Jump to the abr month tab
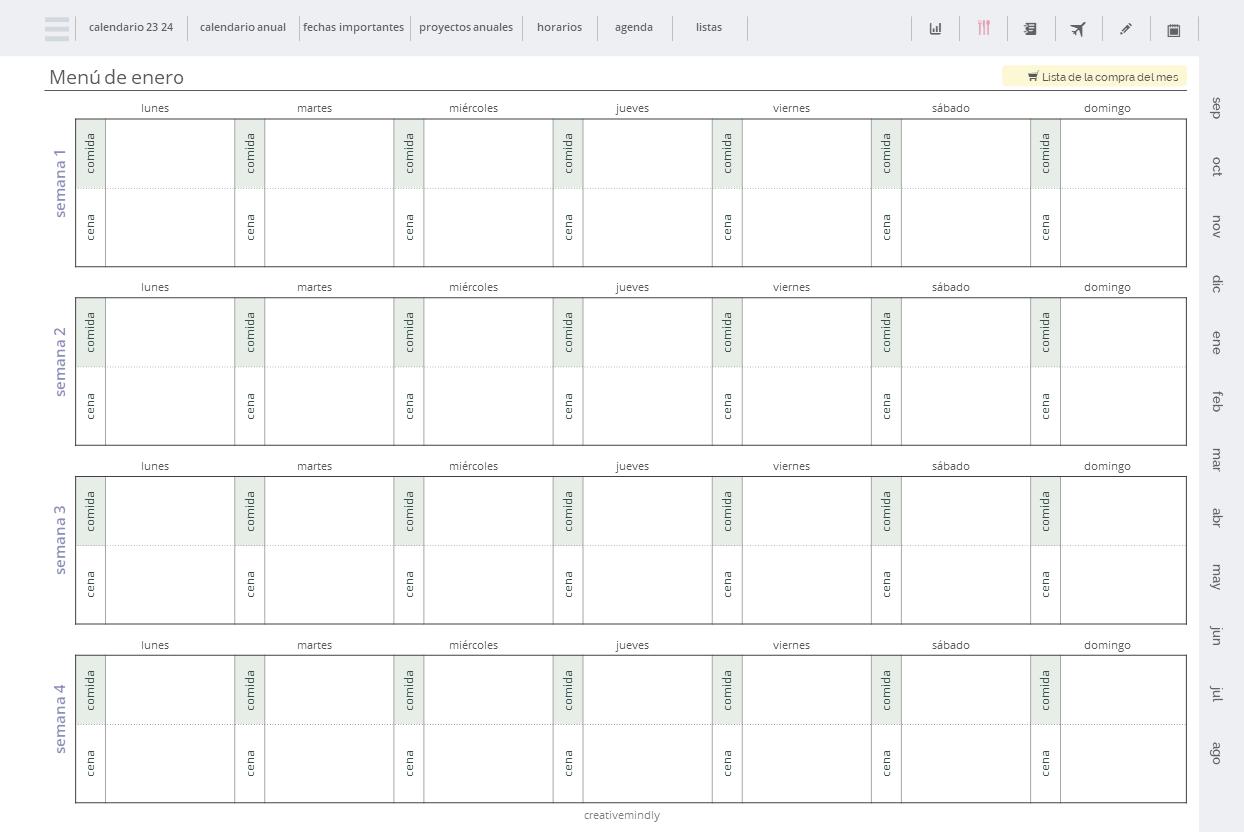This screenshot has width=1244, height=832. 1216,517
